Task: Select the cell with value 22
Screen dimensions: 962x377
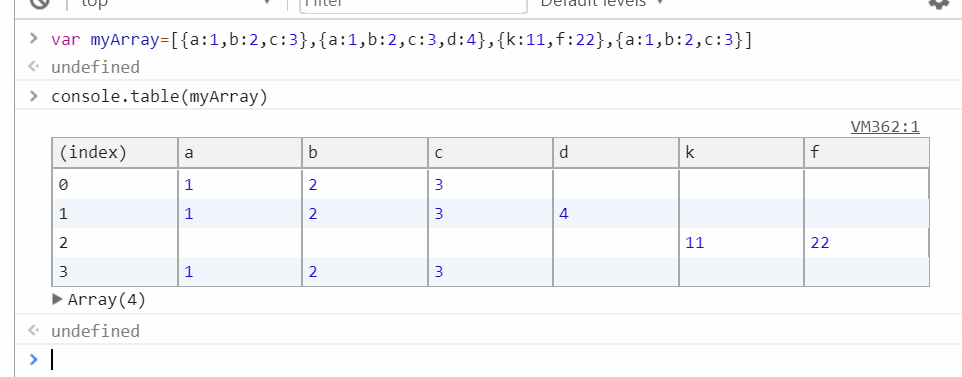Action: pos(866,243)
